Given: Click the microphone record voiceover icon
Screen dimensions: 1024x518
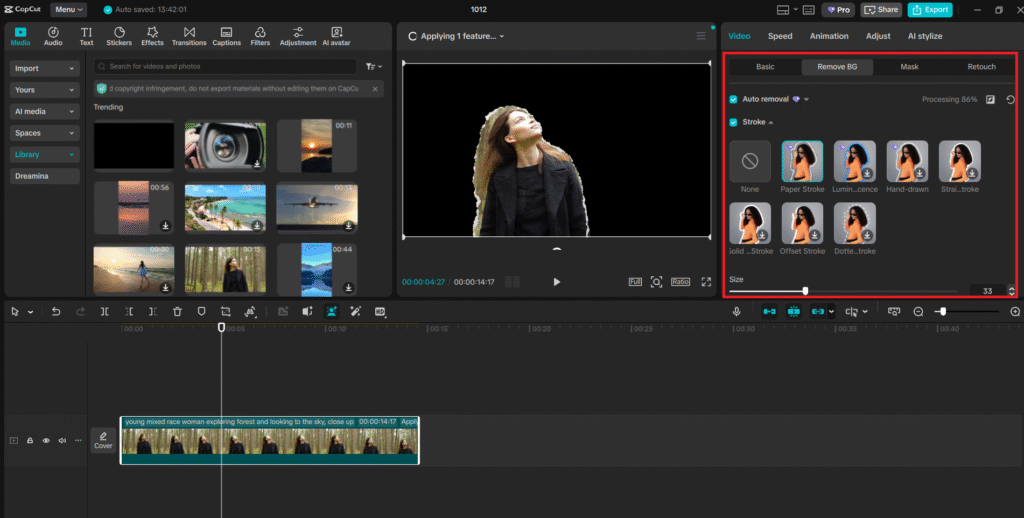Looking at the screenshot, I should pyautogui.click(x=736, y=312).
